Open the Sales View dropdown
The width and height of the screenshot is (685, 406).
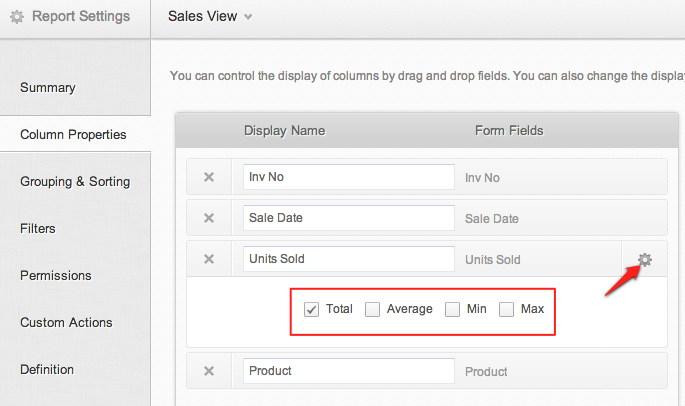click(210, 17)
